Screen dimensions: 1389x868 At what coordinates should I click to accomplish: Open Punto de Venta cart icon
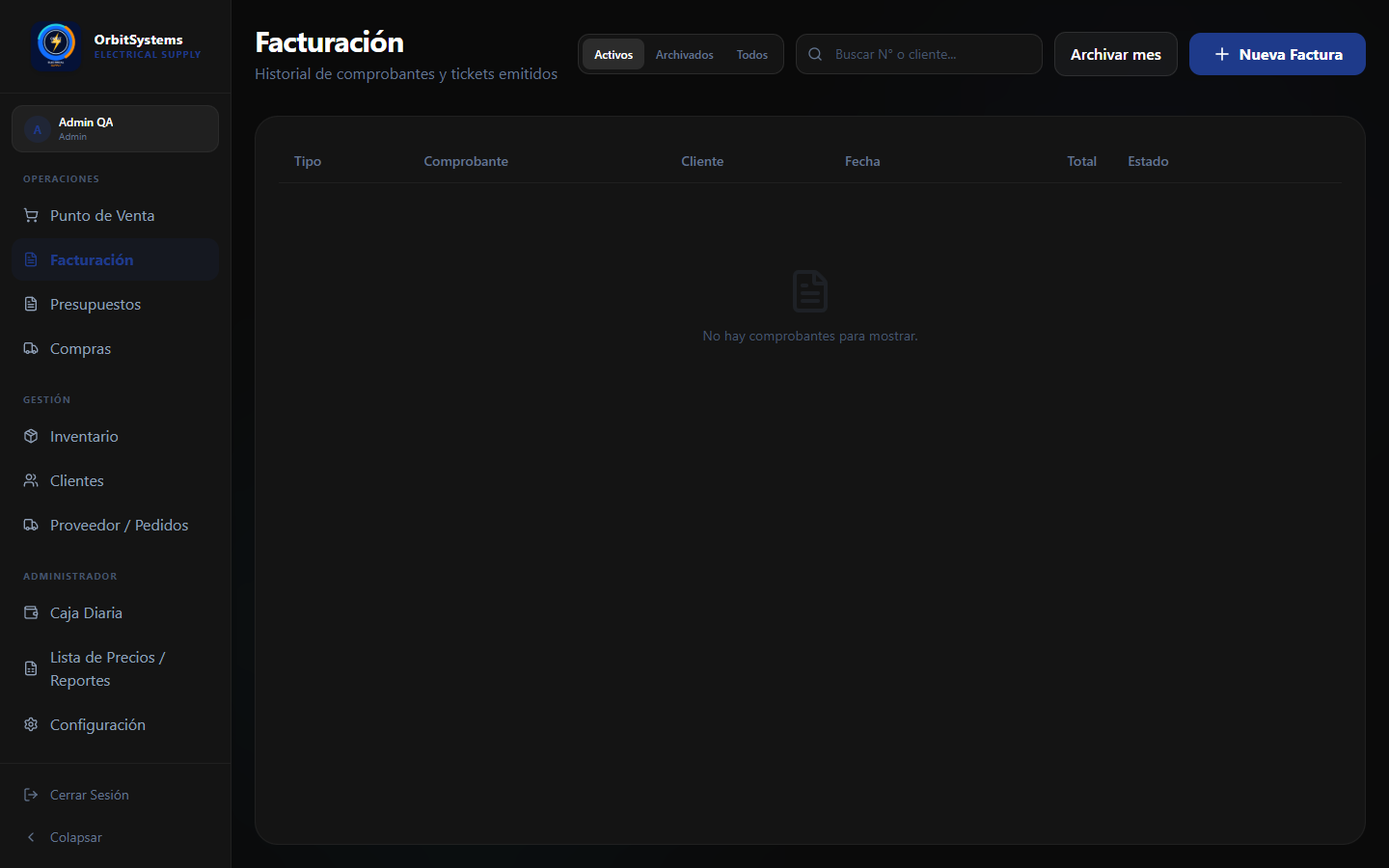pos(31,216)
